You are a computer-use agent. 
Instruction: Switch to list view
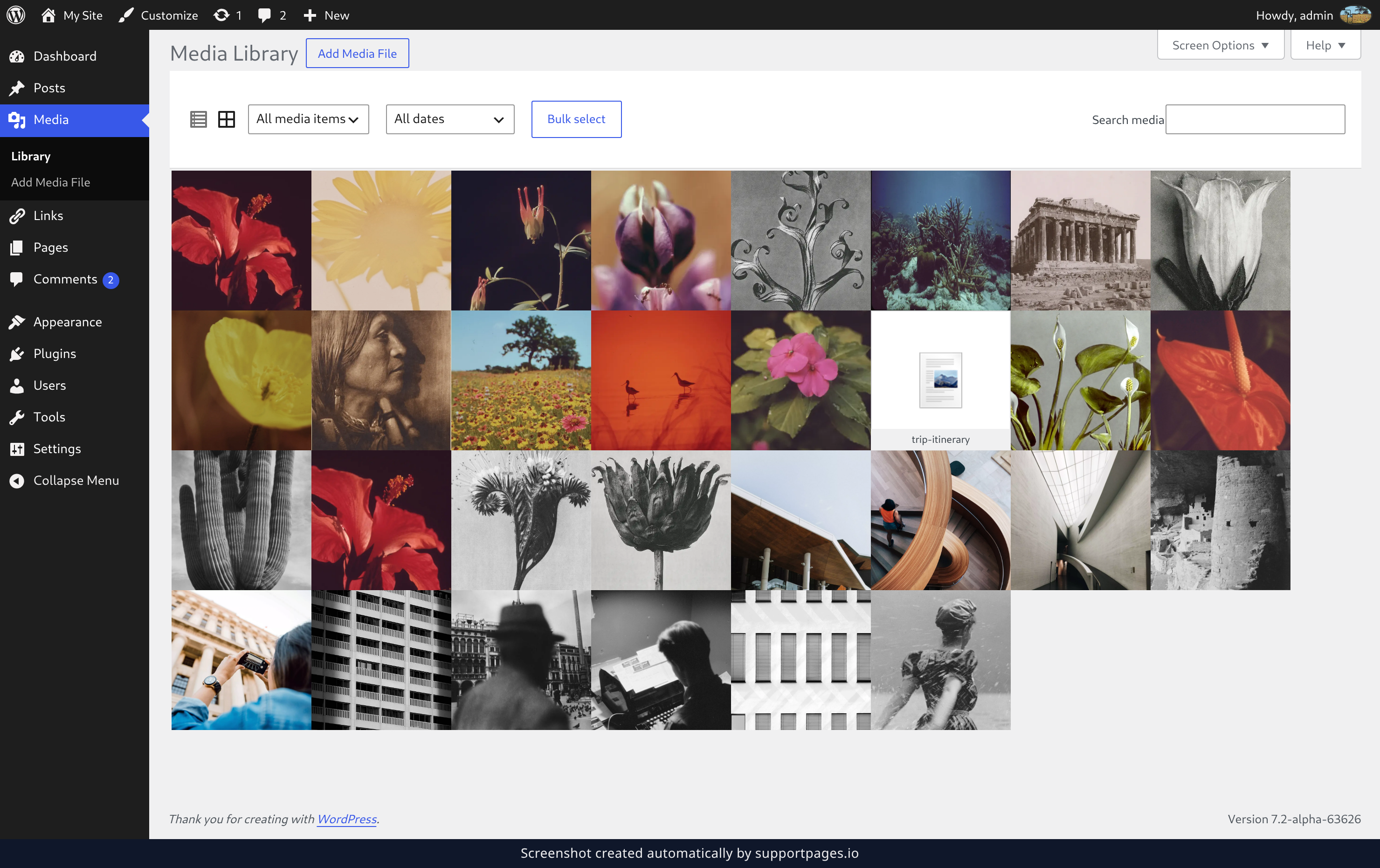pos(198,119)
